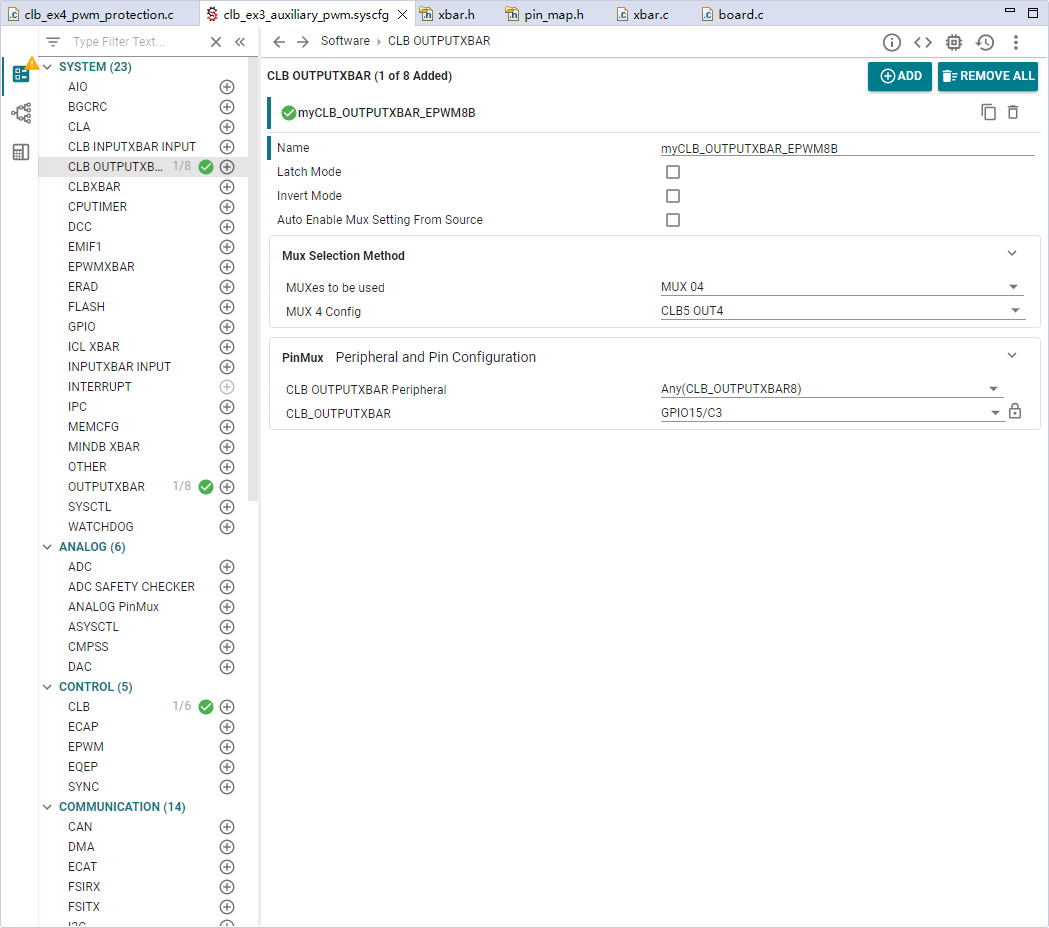
Task: Open the MUX 4 Config dropdown
Action: click(x=842, y=311)
